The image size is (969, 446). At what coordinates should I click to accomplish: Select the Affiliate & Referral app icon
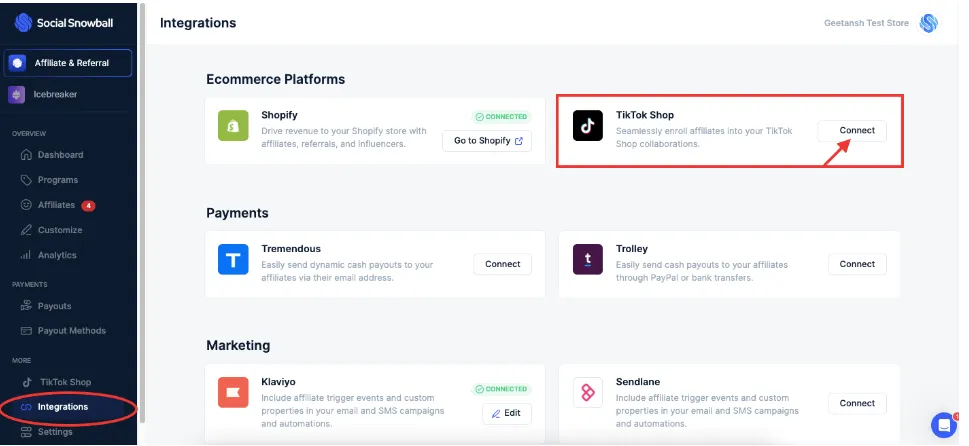17,63
